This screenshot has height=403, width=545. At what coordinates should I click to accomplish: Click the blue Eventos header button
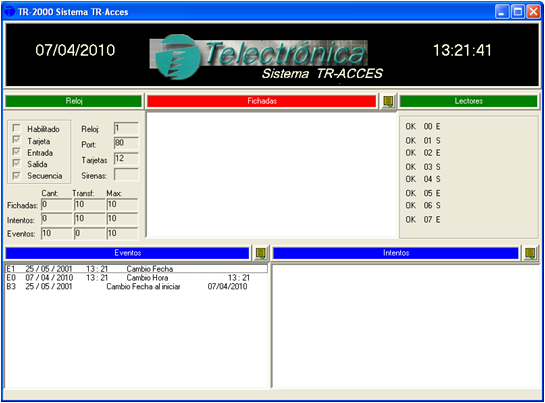coord(127,253)
